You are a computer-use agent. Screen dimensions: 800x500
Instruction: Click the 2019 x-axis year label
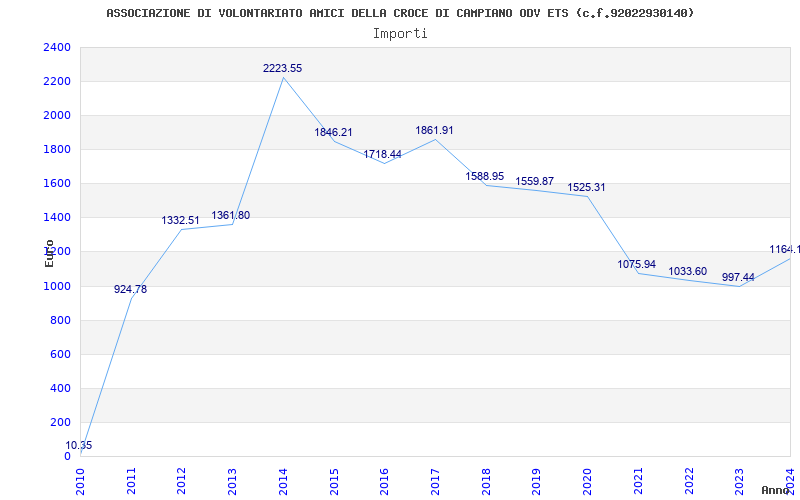[x=536, y=482]
